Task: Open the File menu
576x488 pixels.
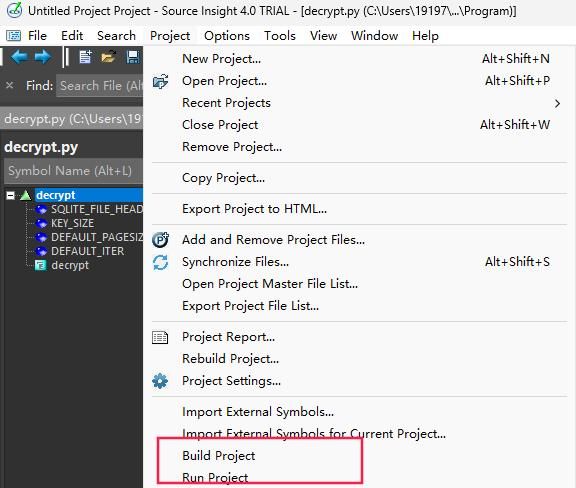Action: click(37, 36)
